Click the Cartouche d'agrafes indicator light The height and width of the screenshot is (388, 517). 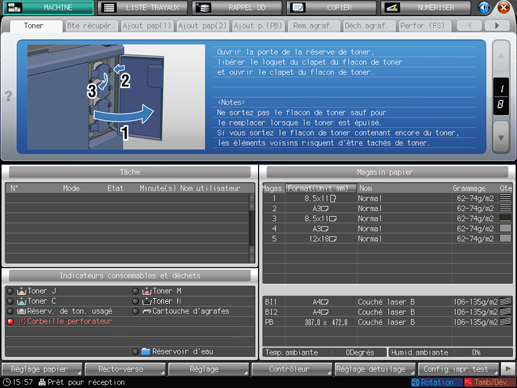click(x=135, y=311)
